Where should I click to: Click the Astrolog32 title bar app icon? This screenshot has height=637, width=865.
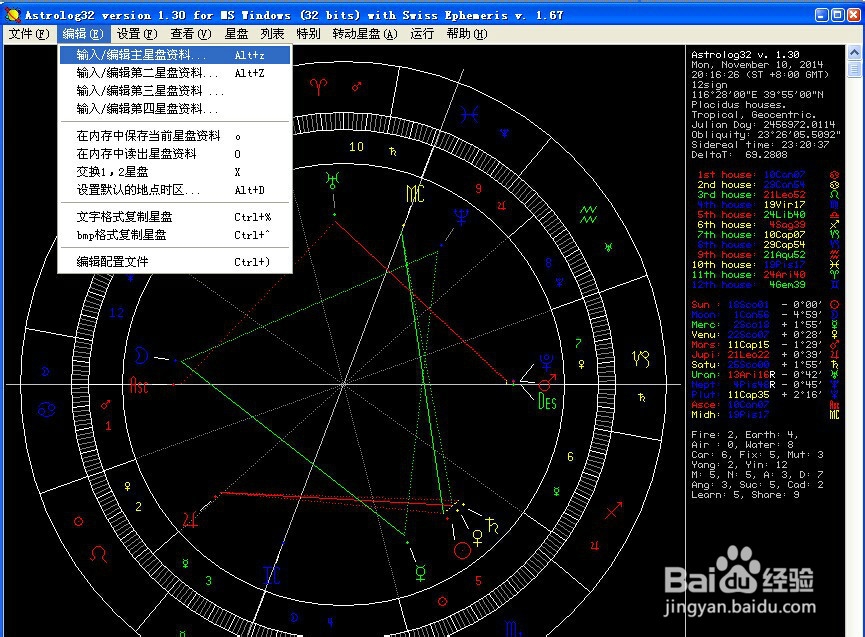13,15
